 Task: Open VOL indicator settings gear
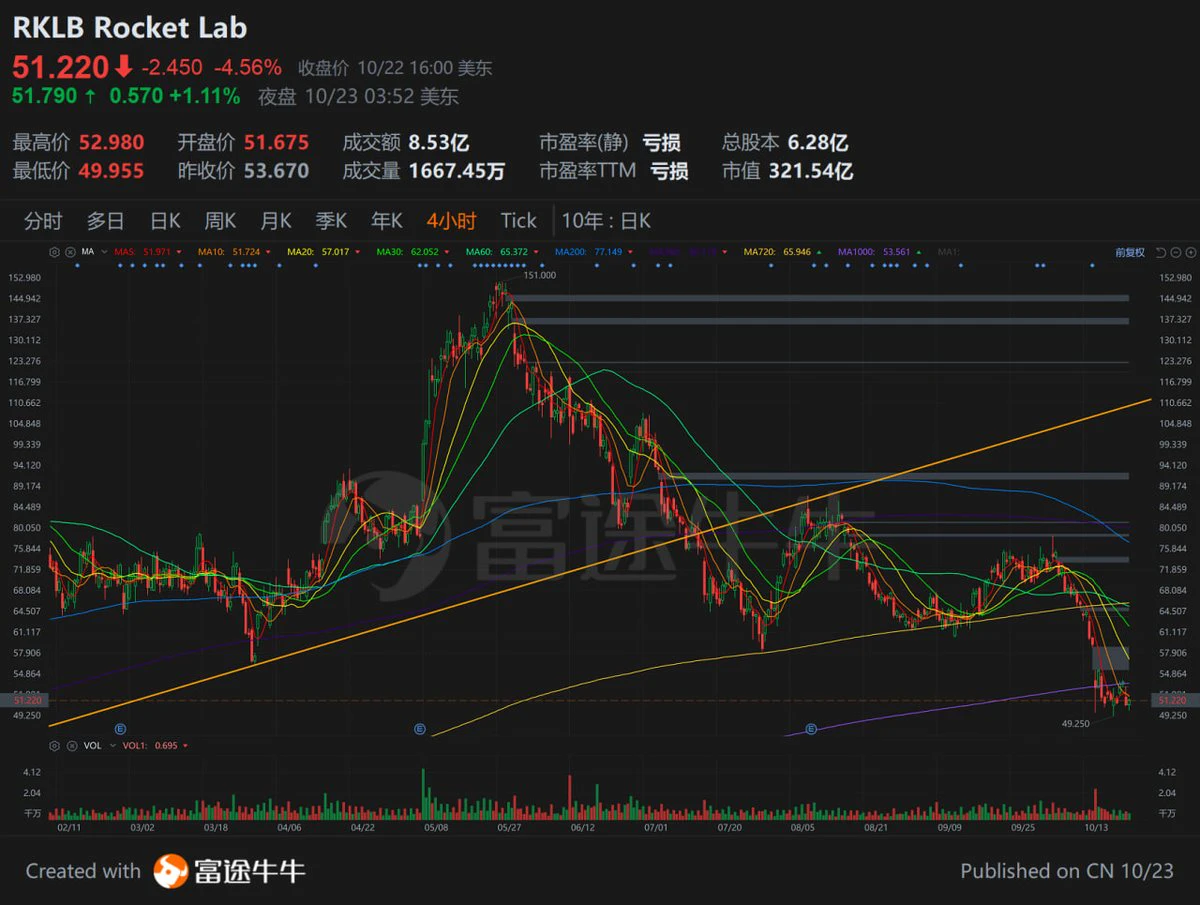coord(55,745)
